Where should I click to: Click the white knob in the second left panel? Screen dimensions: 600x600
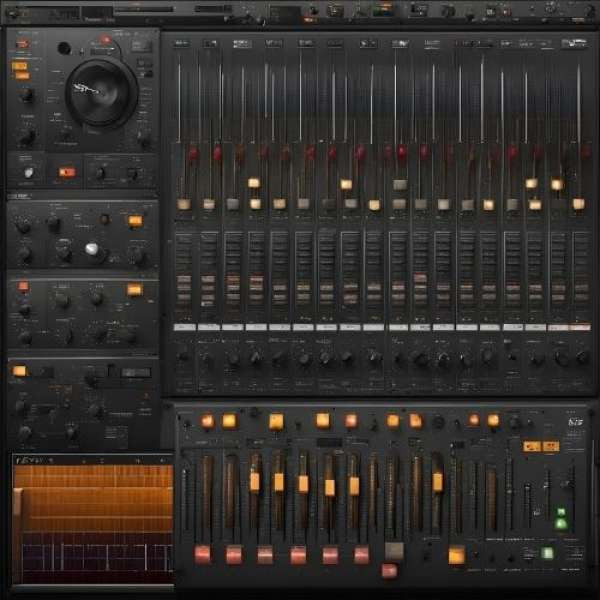coord(92,249)
